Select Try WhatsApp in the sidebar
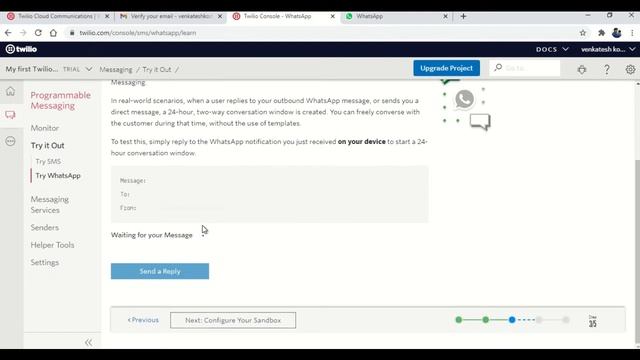This screenshot has height=360, width=640. (x=58, y=176)
